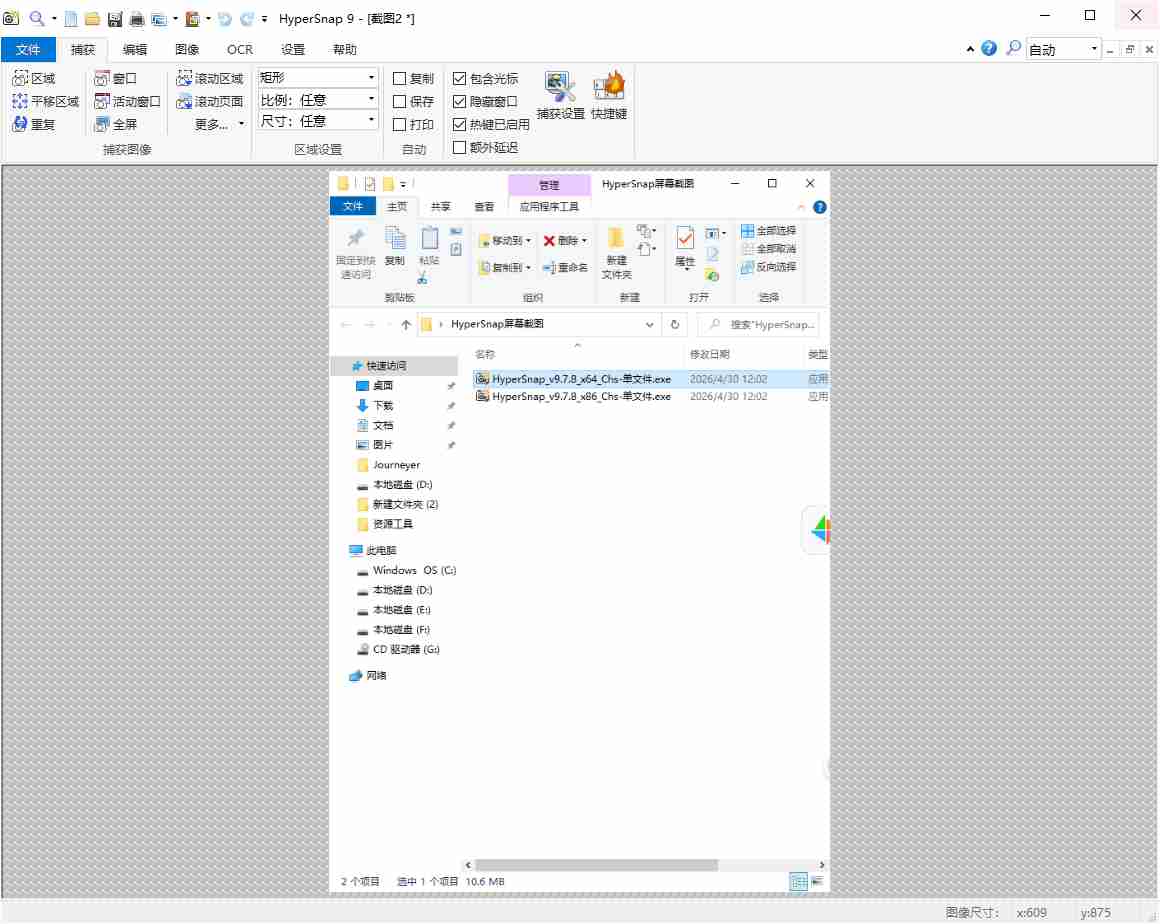The image size is (1160, 924).
Task: Open help via the blue question mark icon
Action: click(988, 48)
